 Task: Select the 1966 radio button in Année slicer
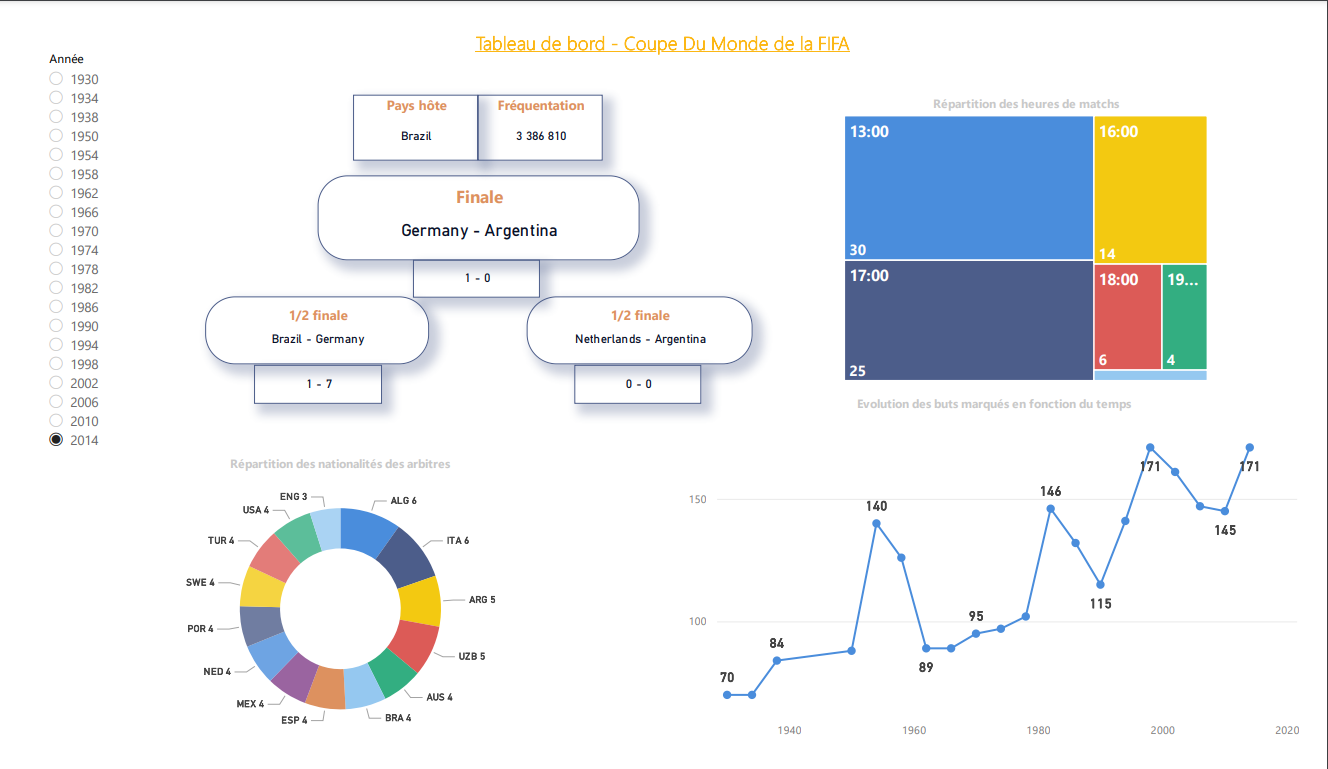pyautogui.click(x=56, y=212)
